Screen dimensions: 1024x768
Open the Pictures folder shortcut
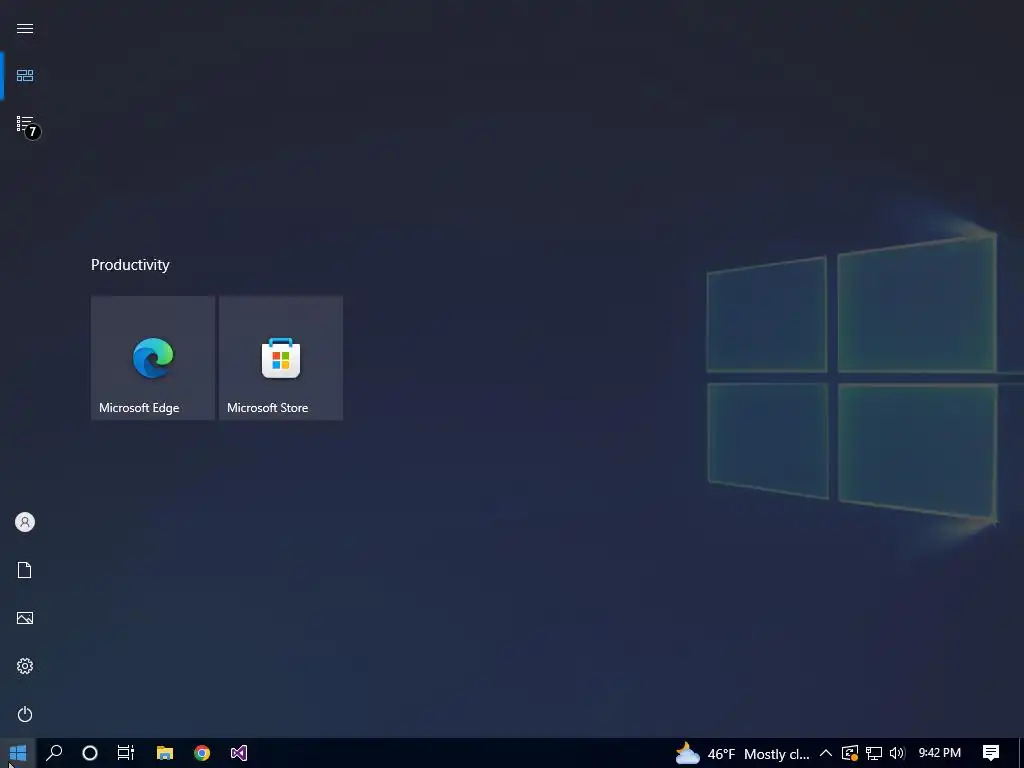pyautogui.click(x=25, y=618)
